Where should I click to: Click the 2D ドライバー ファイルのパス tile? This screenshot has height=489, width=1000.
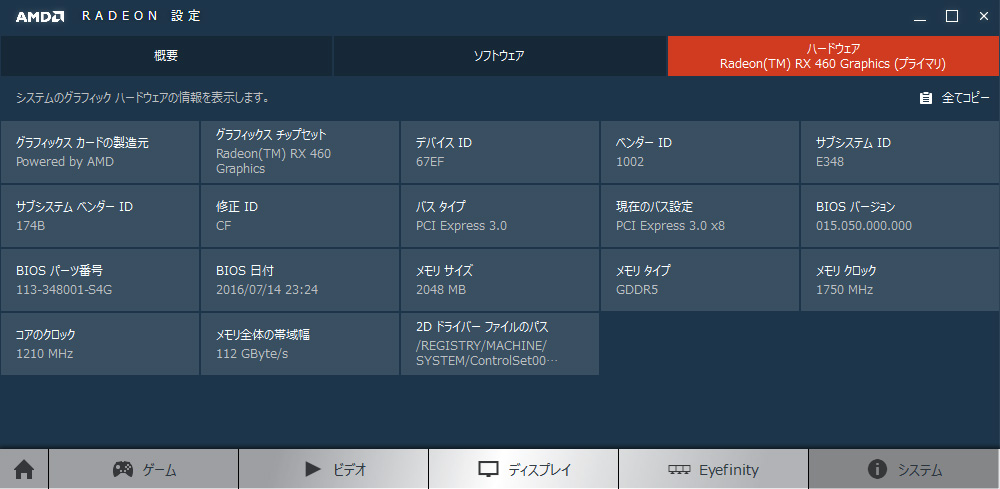(x=500, y=344)
